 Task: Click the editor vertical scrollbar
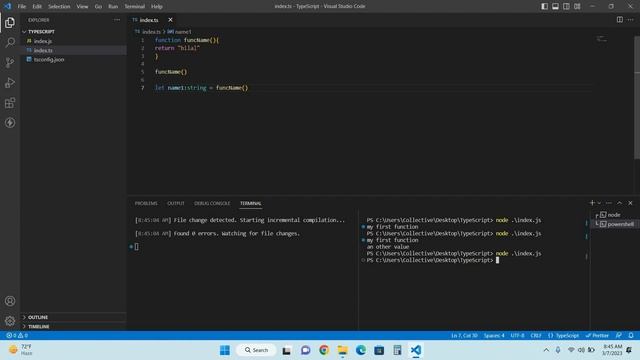tap(637, 98)
